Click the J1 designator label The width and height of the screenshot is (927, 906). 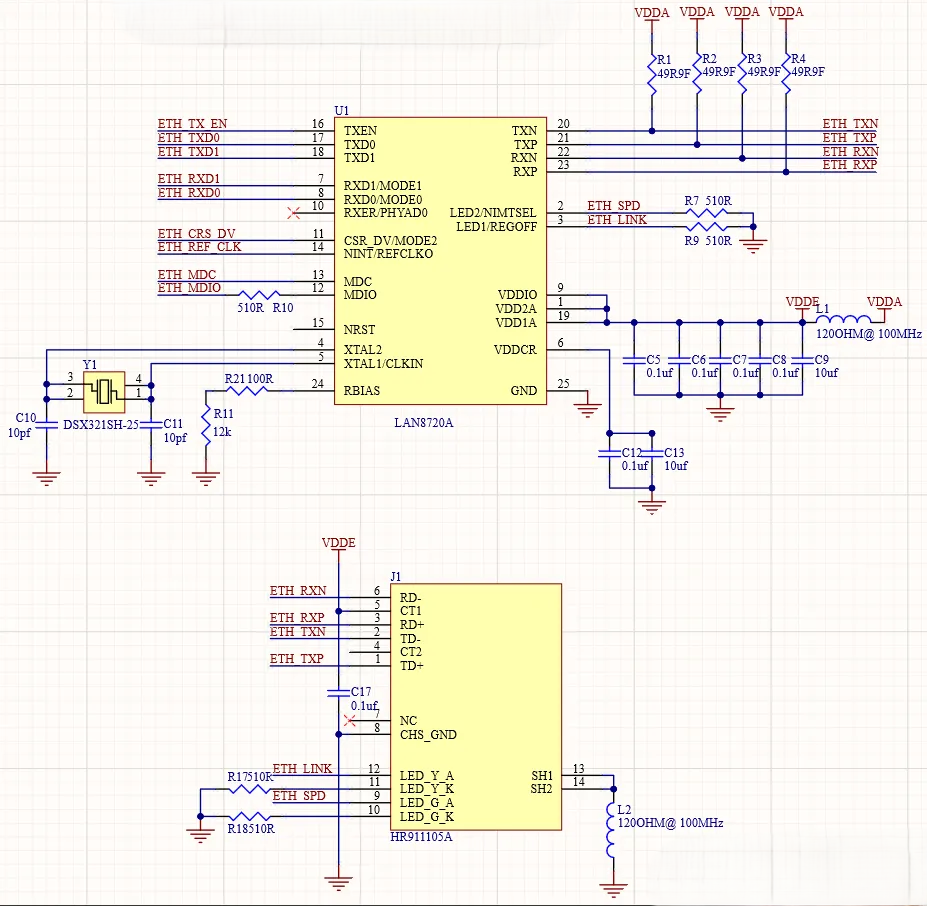click(396, 577)
